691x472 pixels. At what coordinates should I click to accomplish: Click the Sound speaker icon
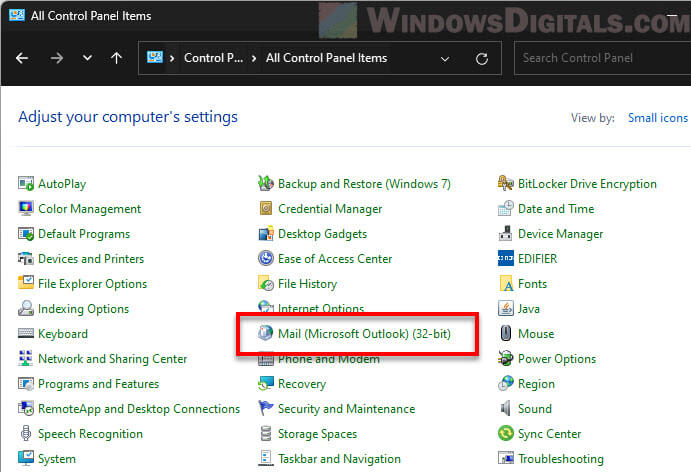[505, 408]
